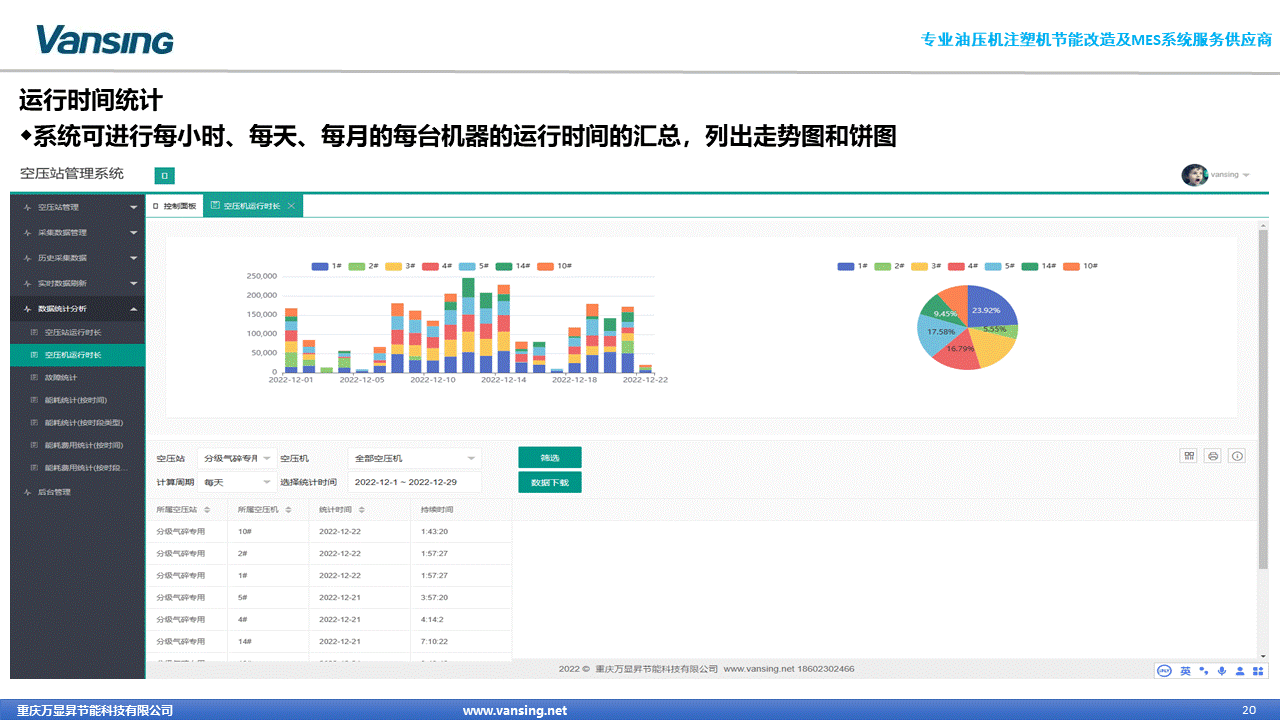This screenshot has height=720, width=1280.
Task: Click the vansing user avatar
Action: coord(1194,175)
